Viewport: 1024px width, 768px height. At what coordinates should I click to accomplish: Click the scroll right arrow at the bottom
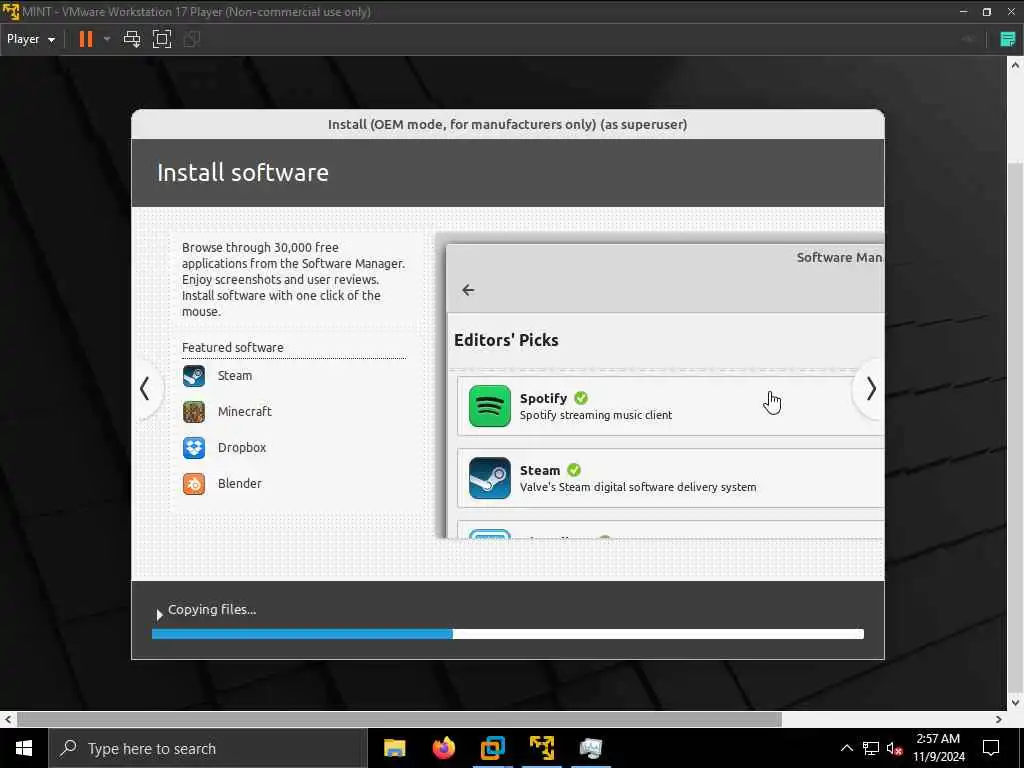[999, 719]
